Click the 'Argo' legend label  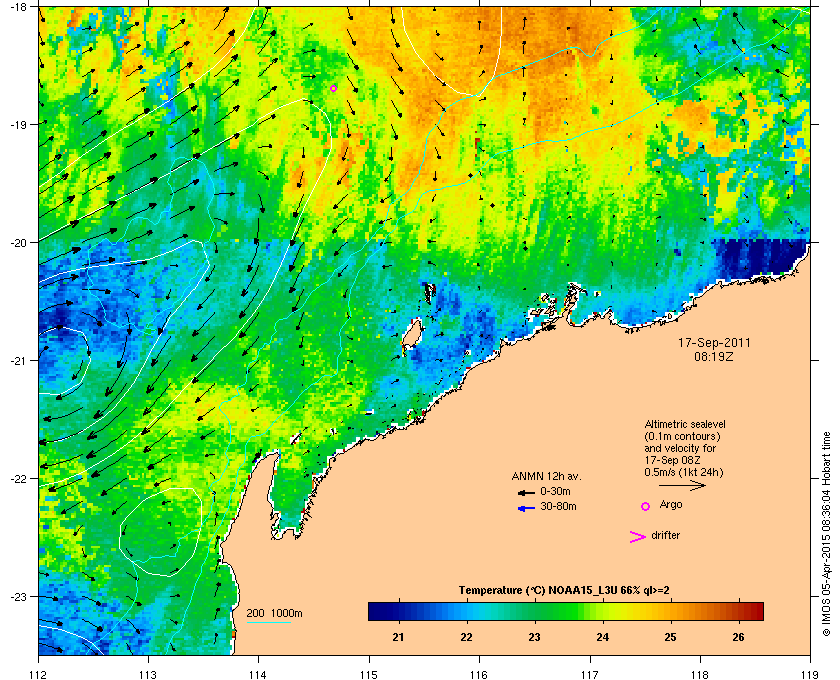671,505
